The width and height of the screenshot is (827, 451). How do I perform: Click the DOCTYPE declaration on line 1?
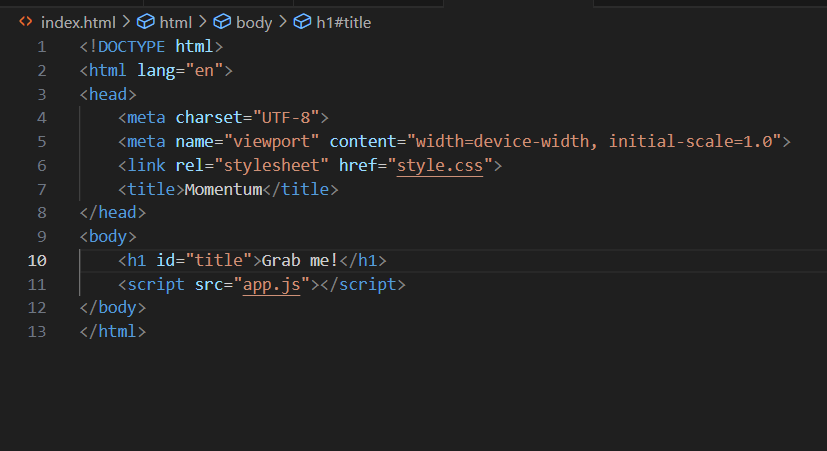(151, 47)
